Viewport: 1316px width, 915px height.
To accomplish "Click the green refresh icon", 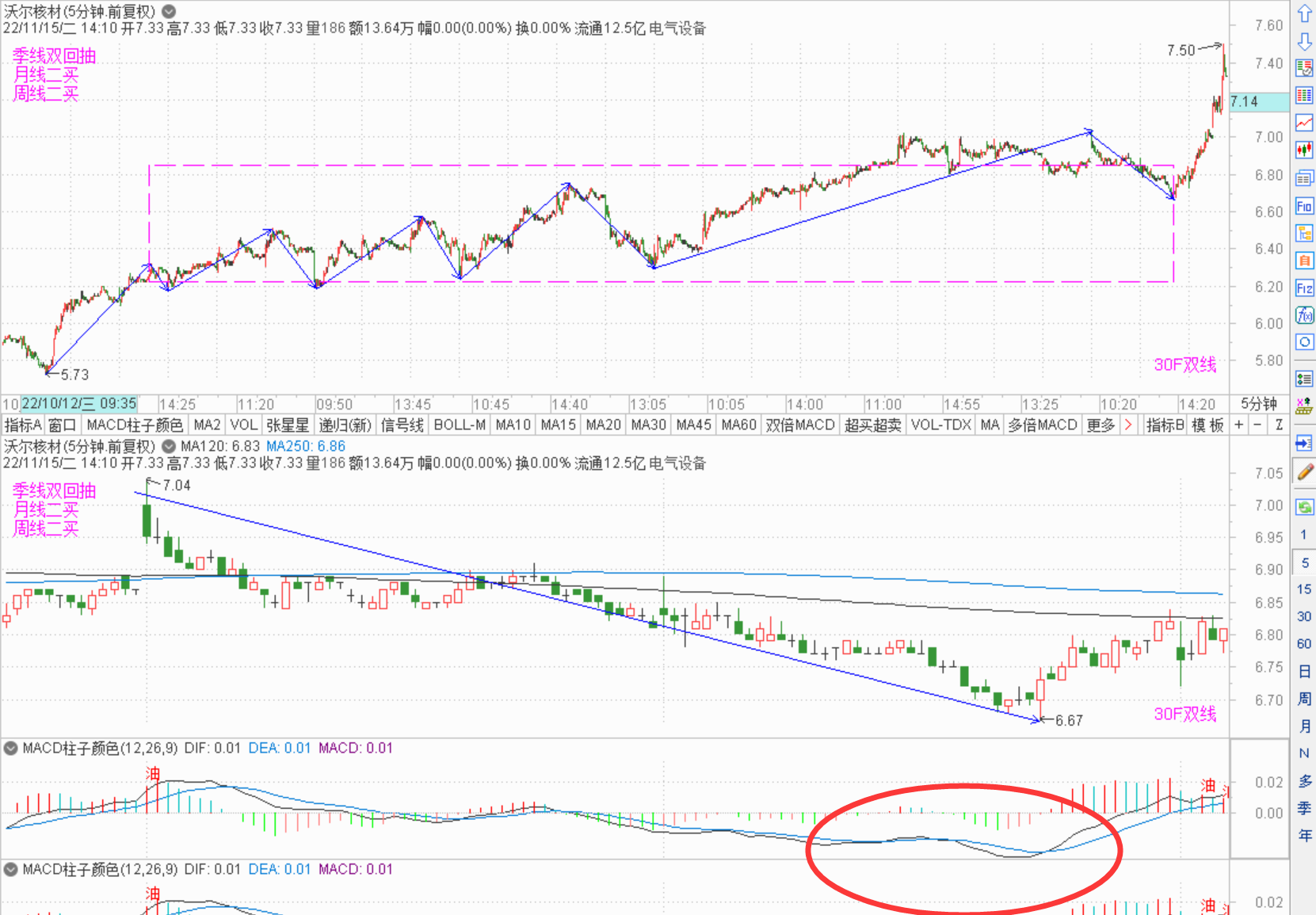I will 1304,506.
